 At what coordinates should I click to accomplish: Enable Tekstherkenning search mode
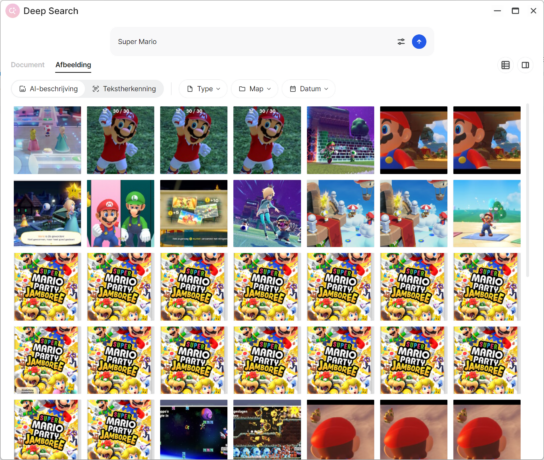pos(124,89)
